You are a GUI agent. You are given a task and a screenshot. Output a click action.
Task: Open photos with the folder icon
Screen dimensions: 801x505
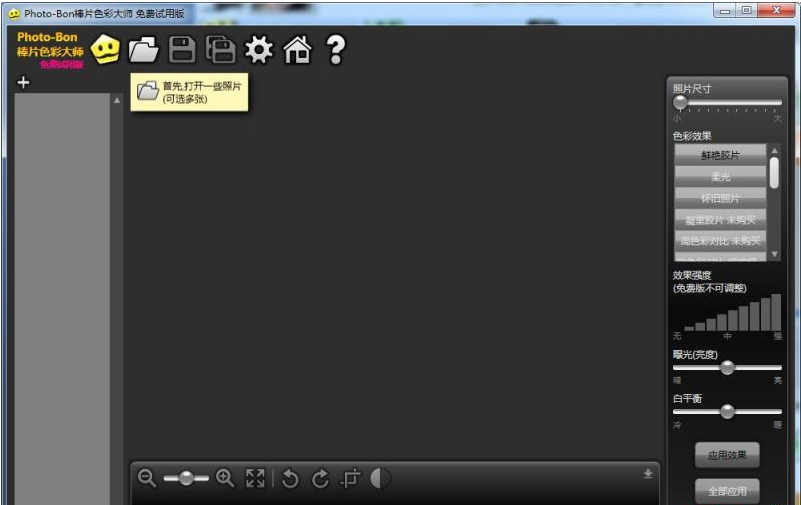point(144,50)
